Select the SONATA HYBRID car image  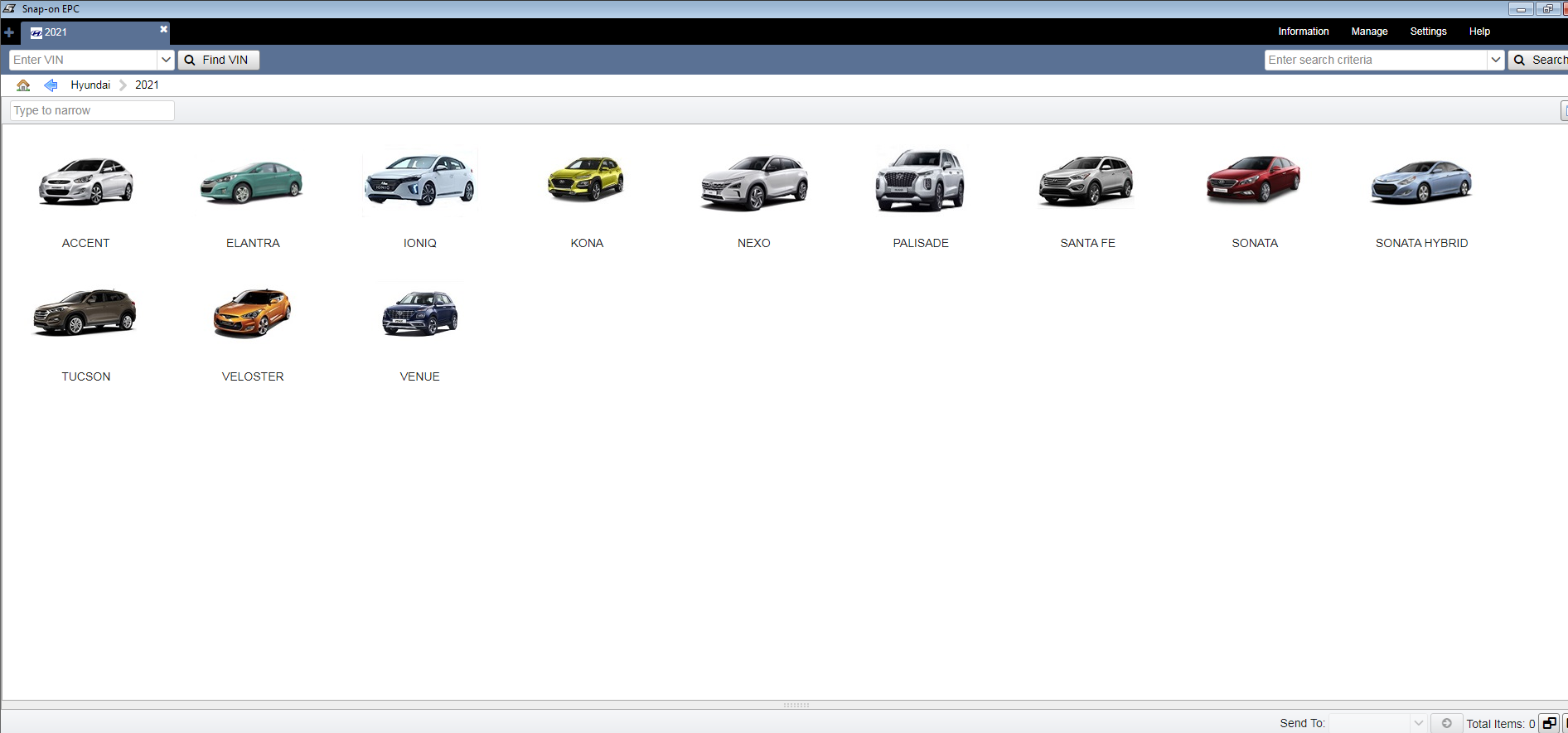tap(1421, 182)
